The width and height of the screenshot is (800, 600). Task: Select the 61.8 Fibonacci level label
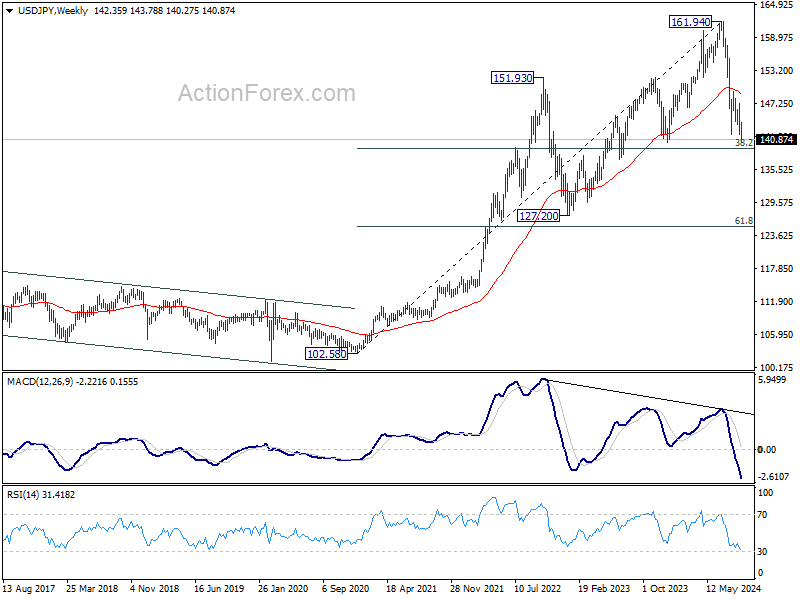pos(743,221)
